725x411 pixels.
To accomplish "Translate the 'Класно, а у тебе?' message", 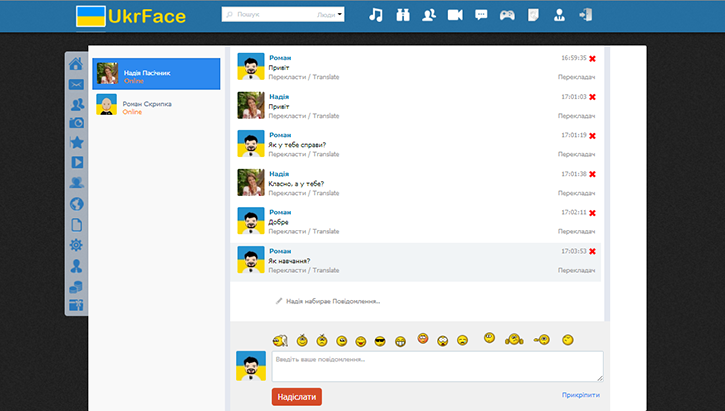I will pyautogui.click(x=304, y=193).
